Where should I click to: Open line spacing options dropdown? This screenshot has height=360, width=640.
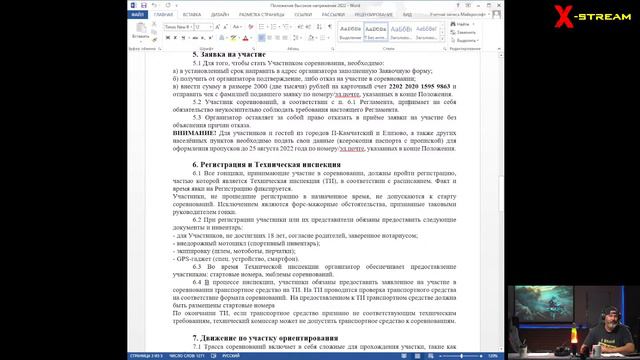point(297,38)
